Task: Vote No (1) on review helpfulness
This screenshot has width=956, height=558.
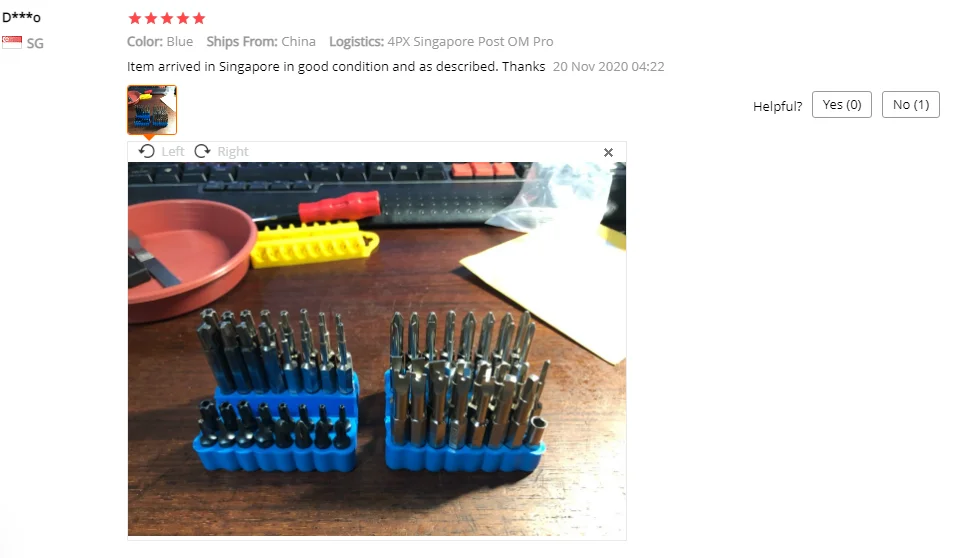Action: [x=910, y=105]
